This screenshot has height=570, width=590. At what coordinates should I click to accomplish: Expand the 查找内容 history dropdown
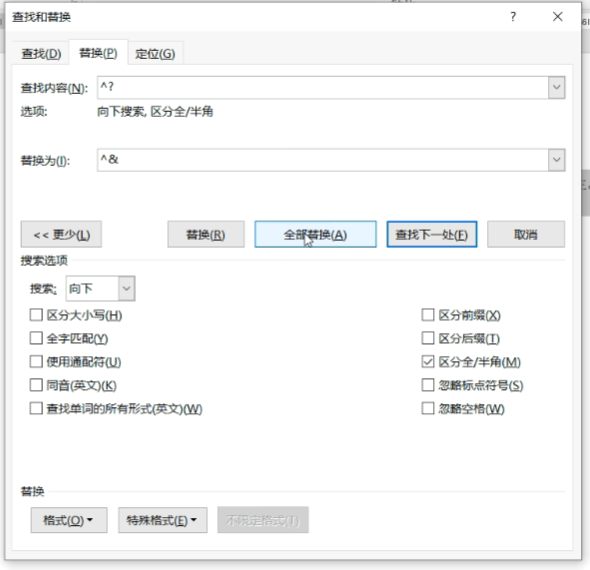pyautogui.click(x=557, y=87)
